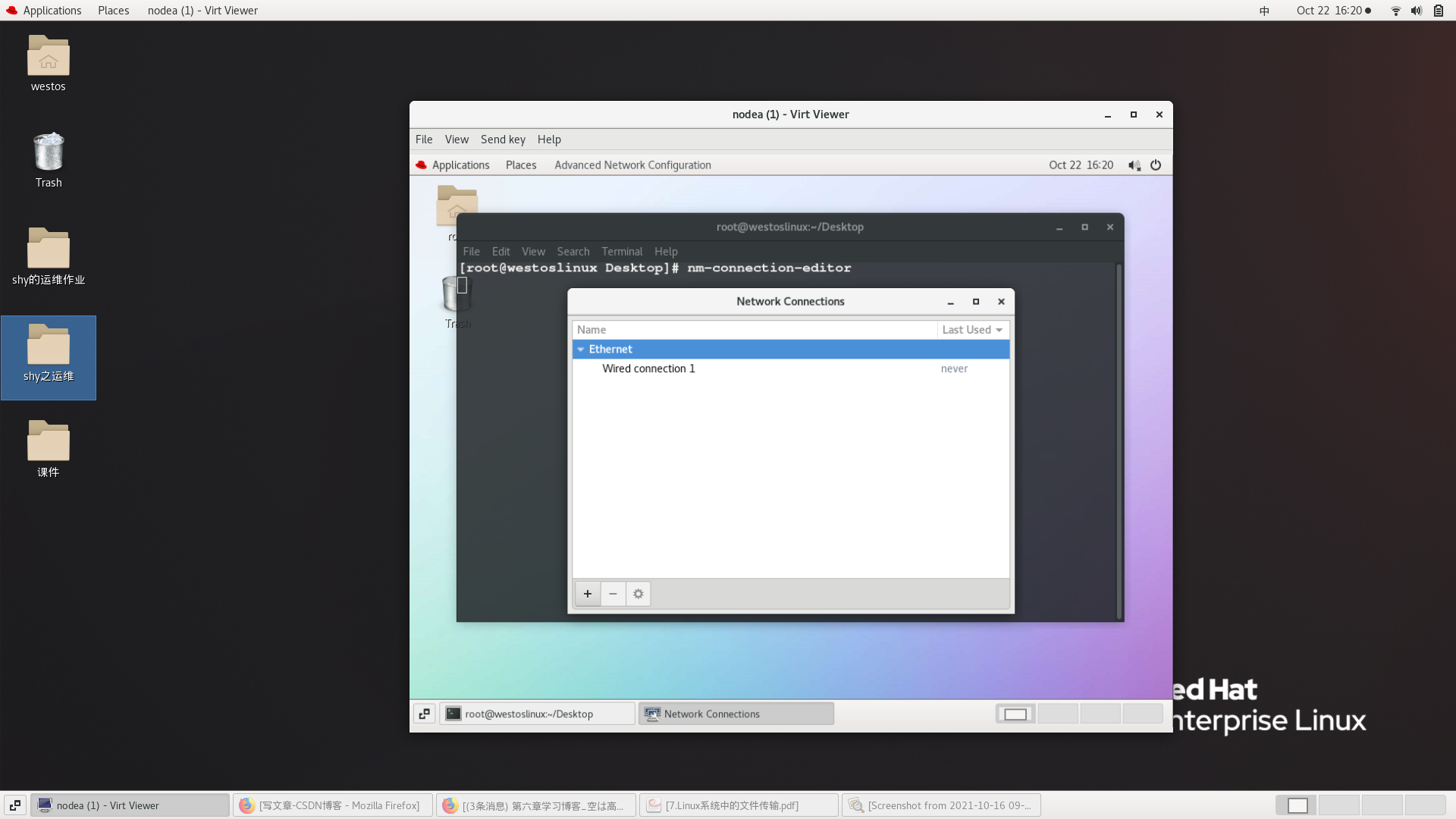The height and width of the screenshot is (819, 1456).
Task: Select guest first workspace switcher box
Action: (1015, 714)
